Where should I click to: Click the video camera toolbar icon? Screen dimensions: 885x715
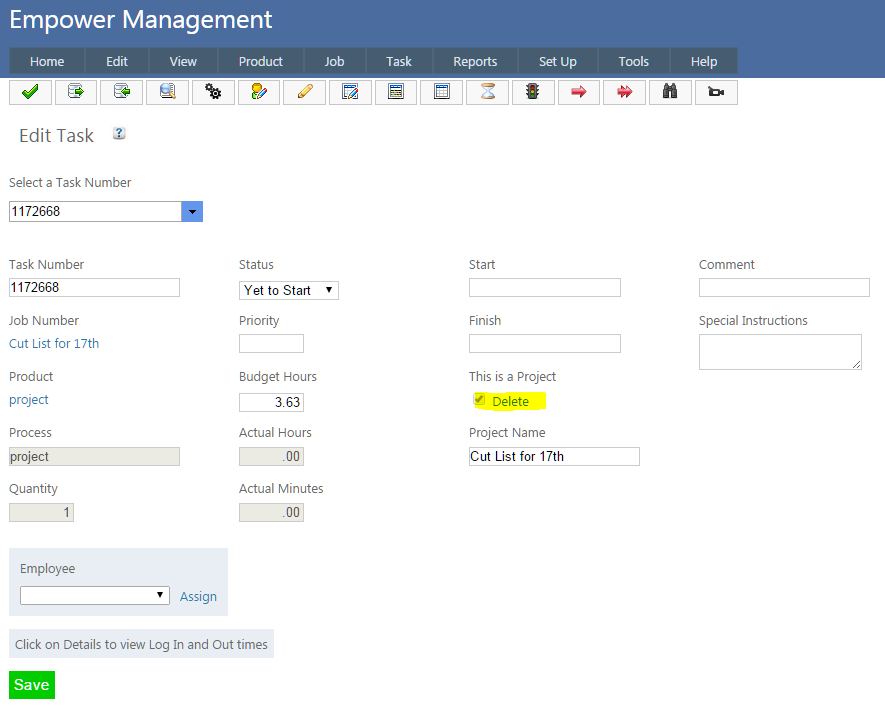[716, 92]
